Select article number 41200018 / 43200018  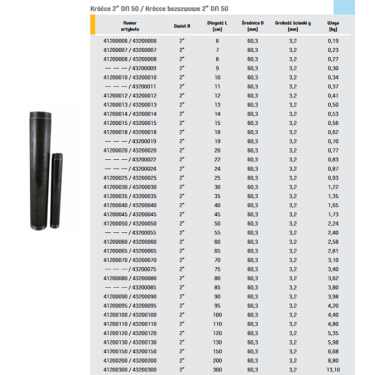coord(130,132)
